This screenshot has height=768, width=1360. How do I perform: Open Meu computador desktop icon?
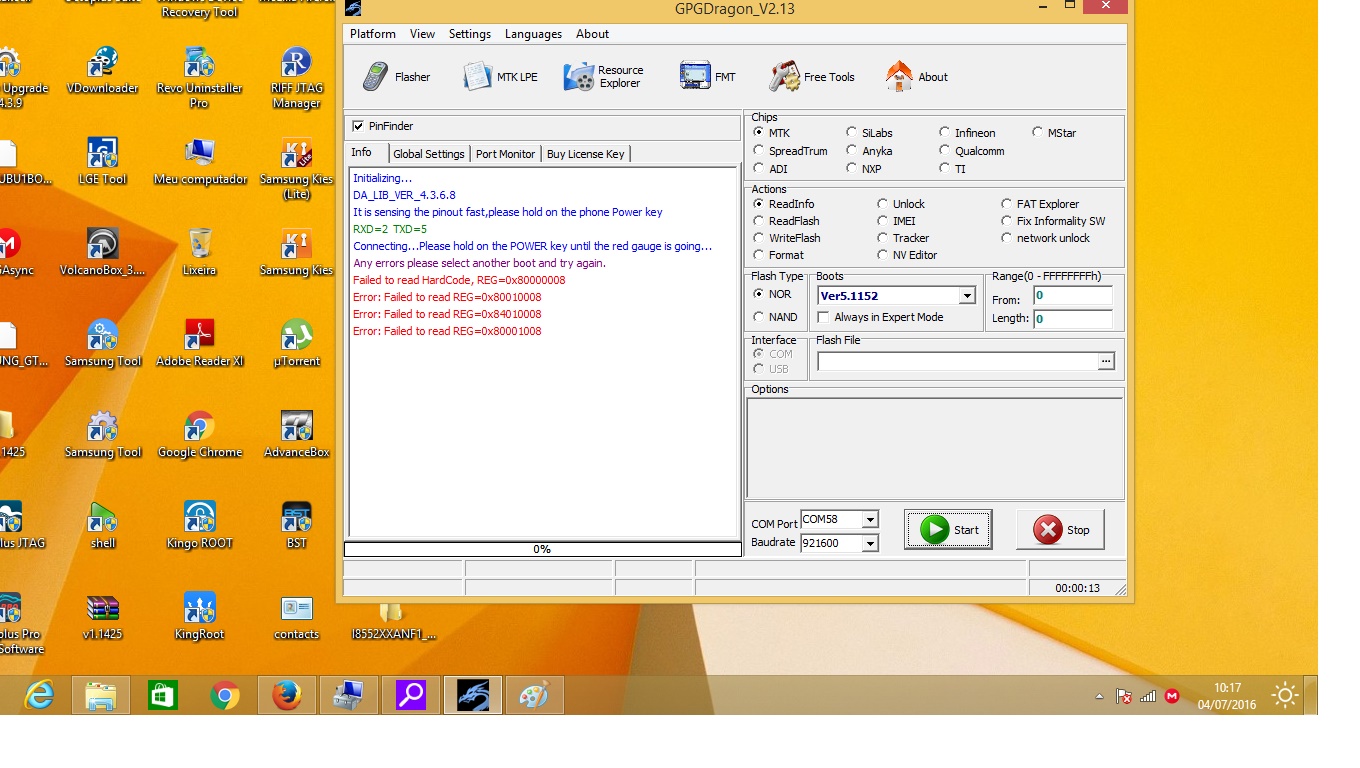tap(200, 161)
